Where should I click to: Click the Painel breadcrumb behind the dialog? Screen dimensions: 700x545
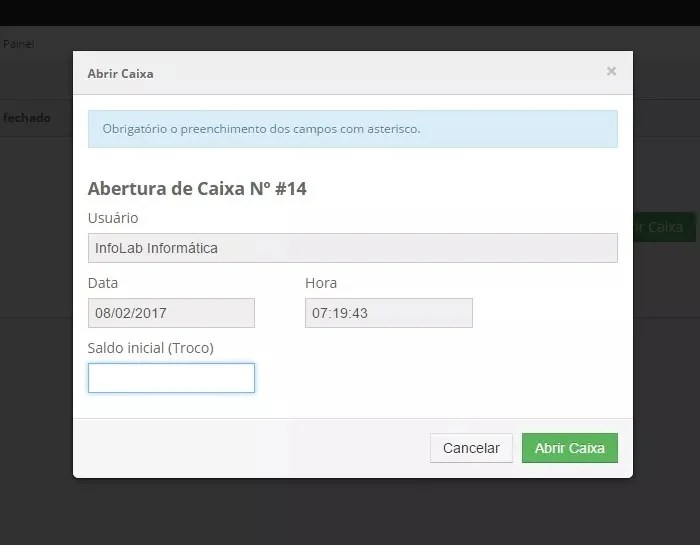click(19, 44)
